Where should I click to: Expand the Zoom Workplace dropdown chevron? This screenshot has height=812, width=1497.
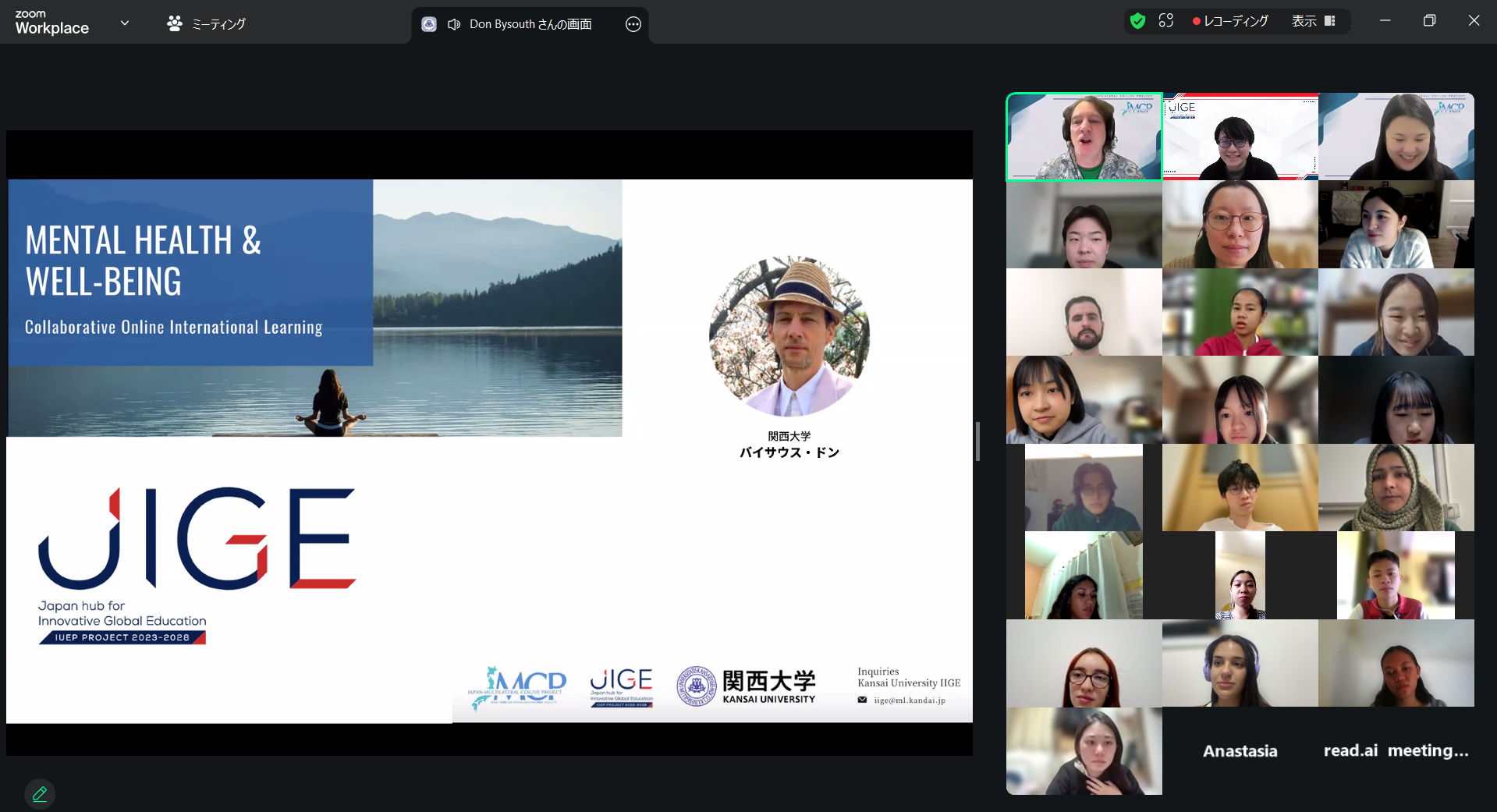125,23
